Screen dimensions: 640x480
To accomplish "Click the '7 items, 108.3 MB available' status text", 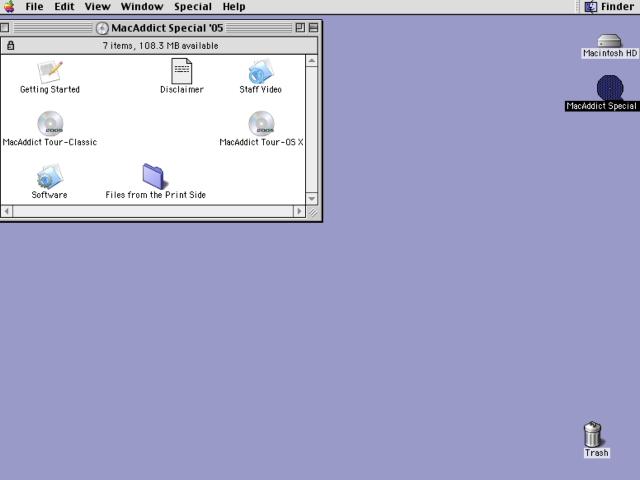I will click(160, 46).
